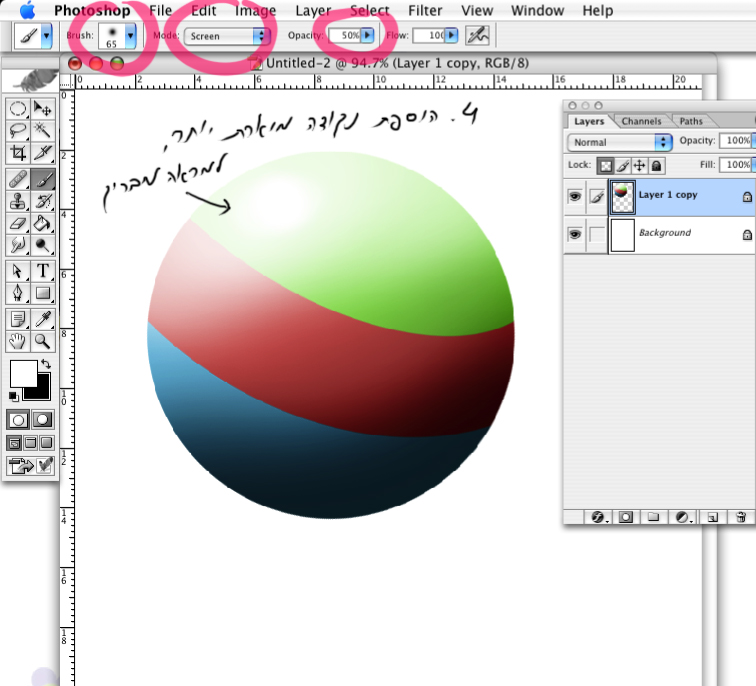This screenshot has height=686, width=756.
Task: Select the Slice tool
Action: click(x=43, y=153)
